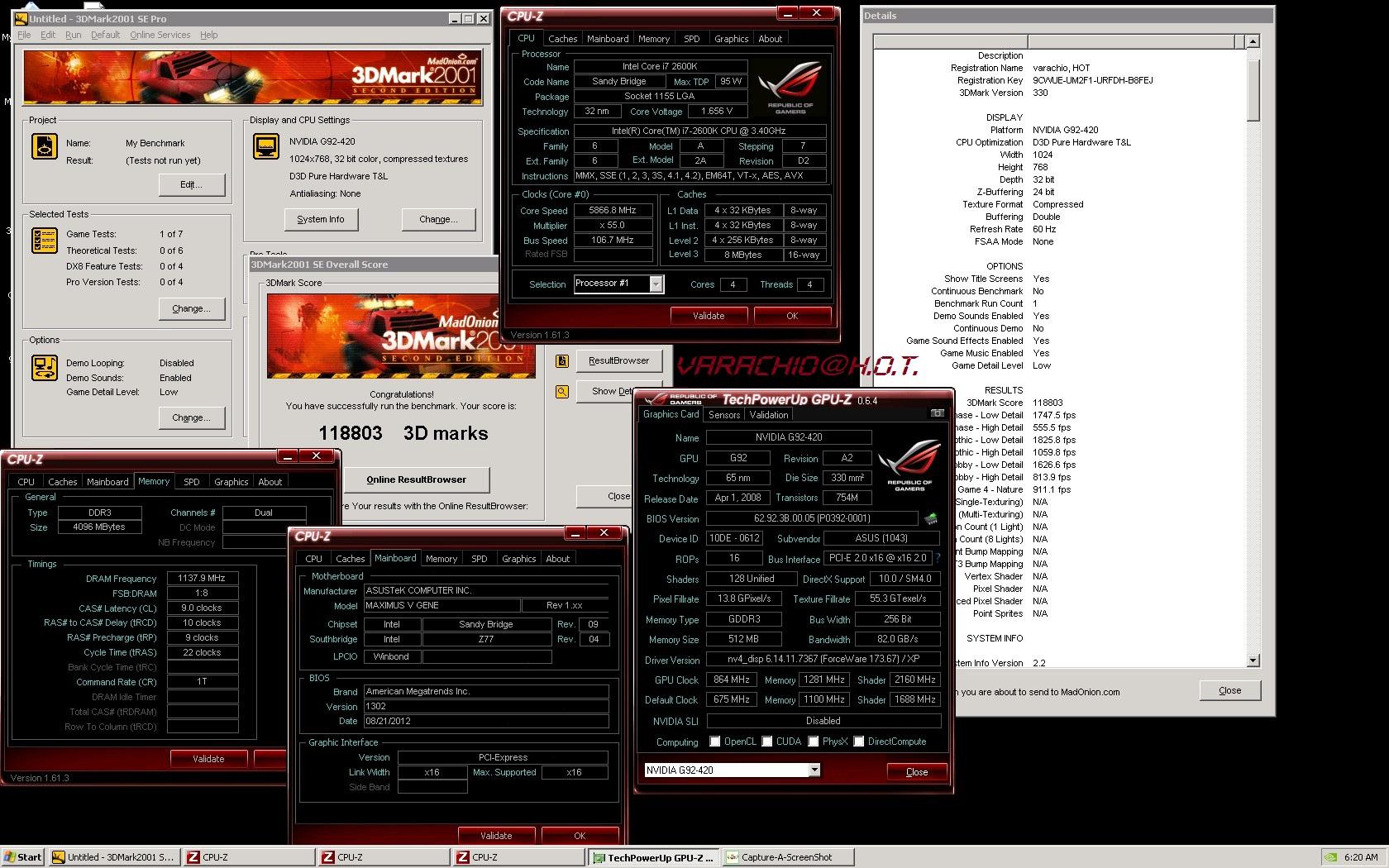Click Validate in top CPU-Z window
Image resolution: width=1389 pixels, height=868 pixels.
709,316
